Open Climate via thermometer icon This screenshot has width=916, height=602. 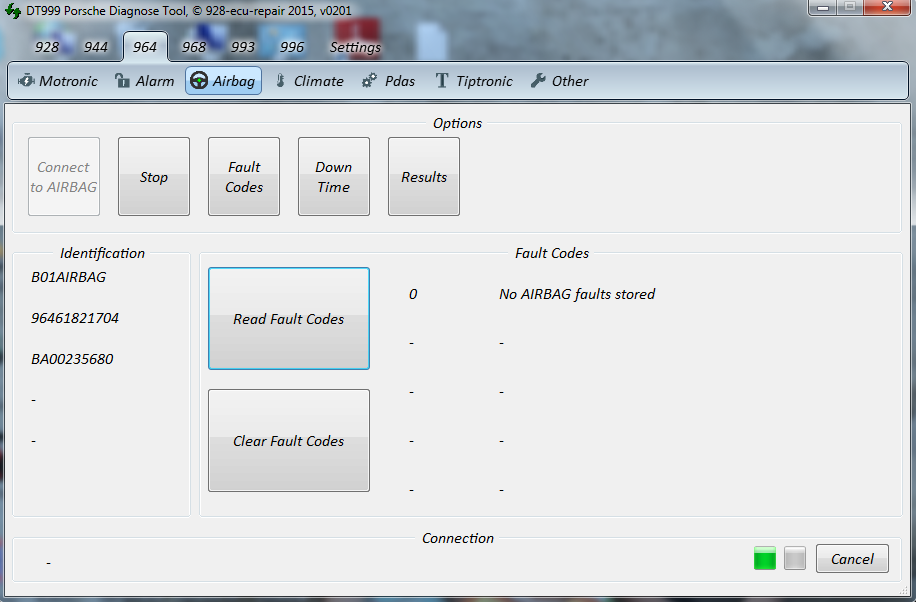click(x=280, y=81)
